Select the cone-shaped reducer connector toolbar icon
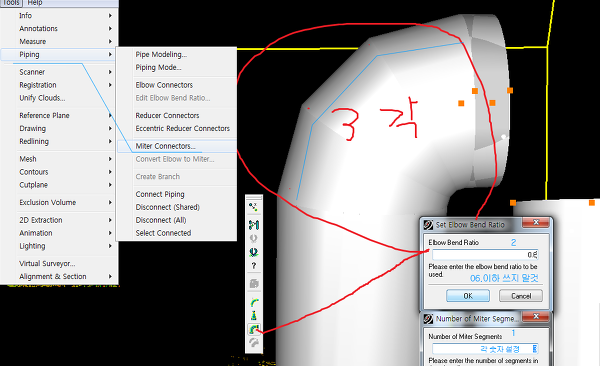The width and height of the screenshot is (600, 366). 254,315
